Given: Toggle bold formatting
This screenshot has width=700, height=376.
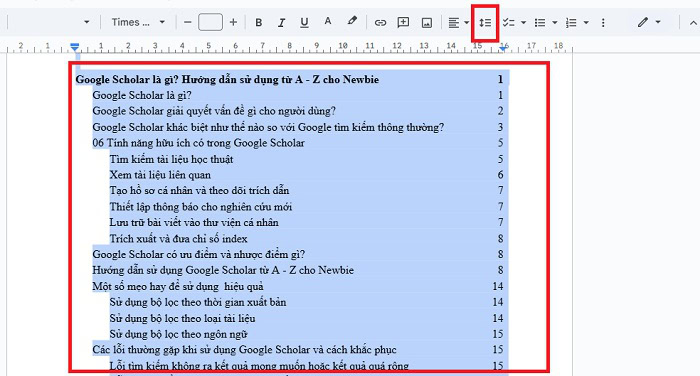Looking at the screenshot, I should pos(258,22).
